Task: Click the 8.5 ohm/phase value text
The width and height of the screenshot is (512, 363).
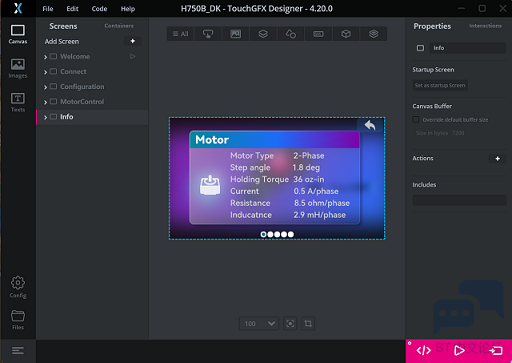Action: pyautogui.click(x=322, y=203)
